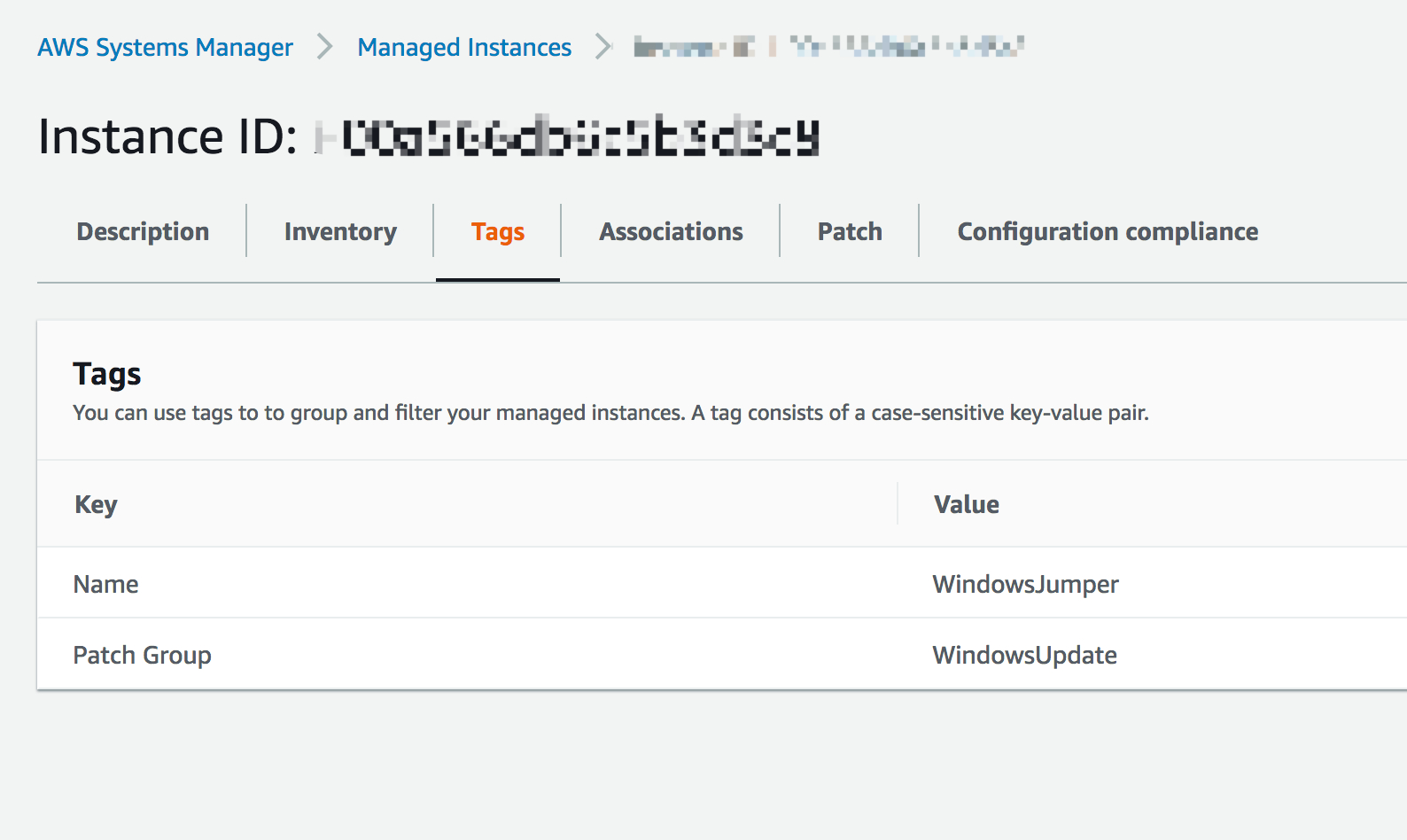Click the tags description sentence

[x=610, y=413]
